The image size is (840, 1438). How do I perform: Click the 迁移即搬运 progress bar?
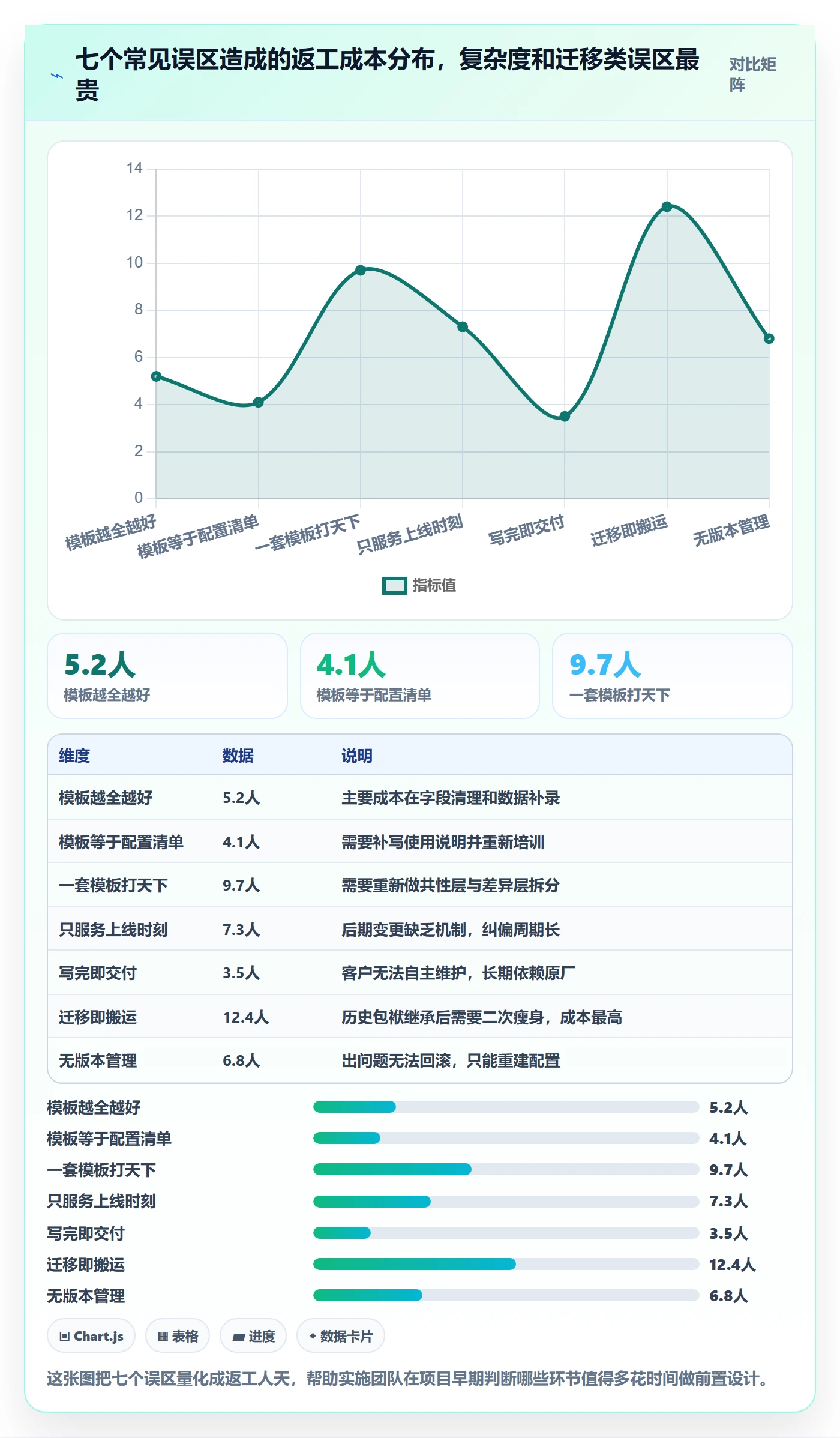click(506, 1264)
